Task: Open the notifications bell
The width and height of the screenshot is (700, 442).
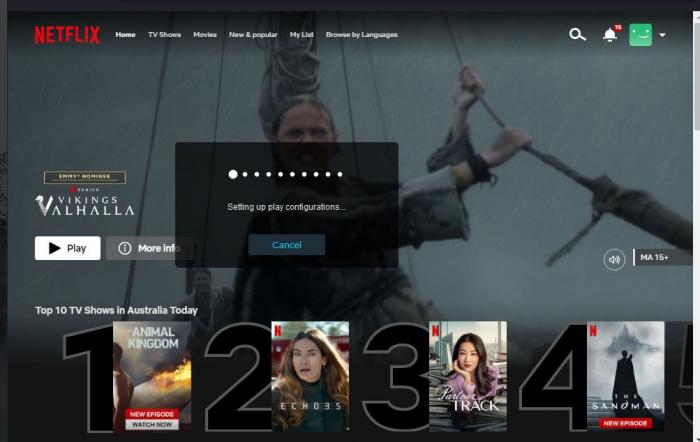Action: coord(610,34)
